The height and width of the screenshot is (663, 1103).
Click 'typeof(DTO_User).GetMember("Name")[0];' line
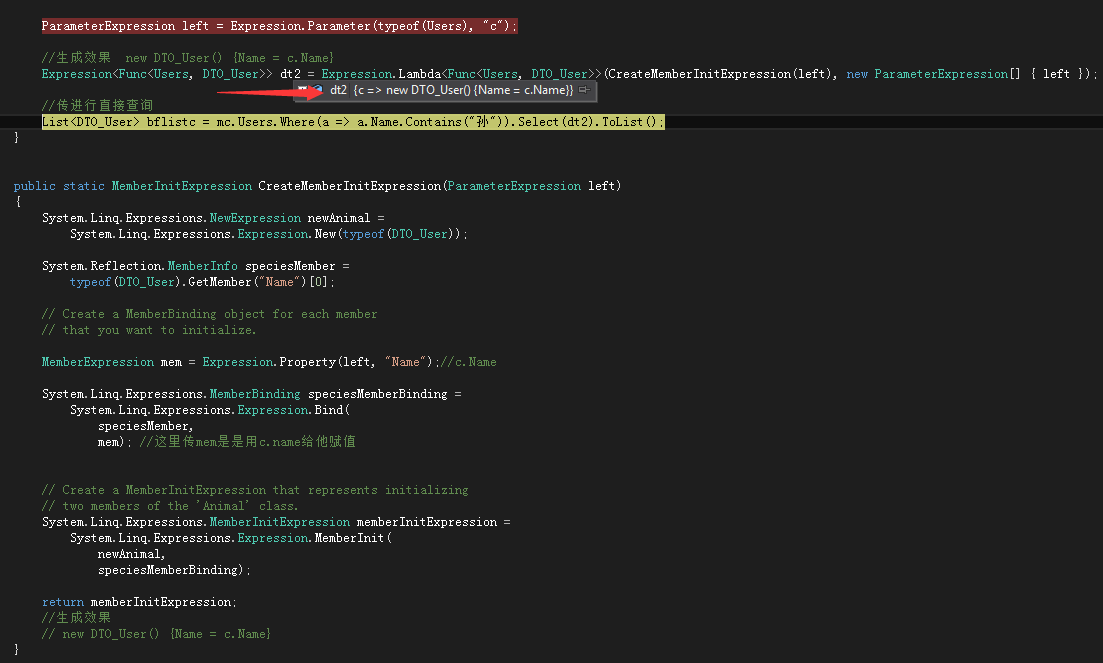pyautogui.click(x=203, y=282)
